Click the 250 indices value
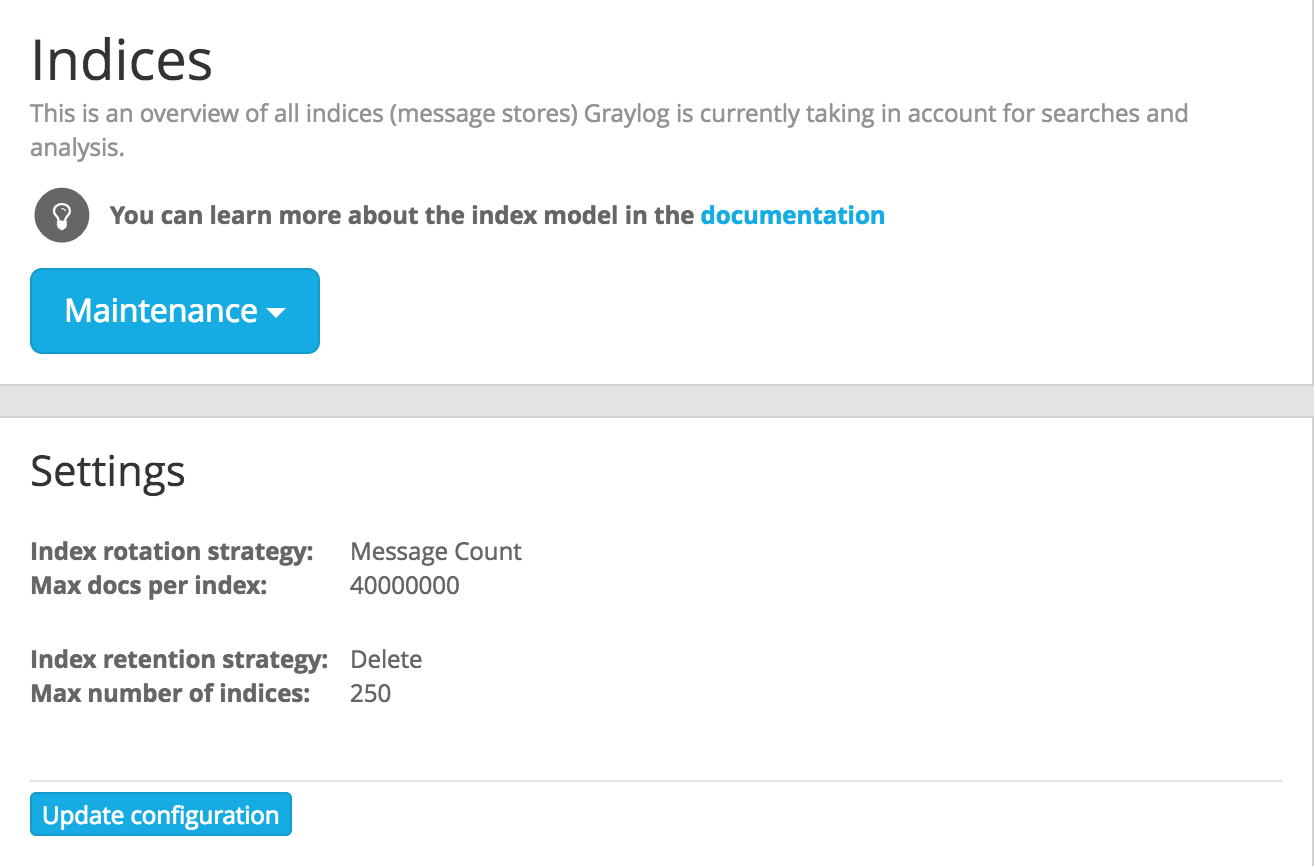Screen dimensions: 1314x866 point(370,693)
